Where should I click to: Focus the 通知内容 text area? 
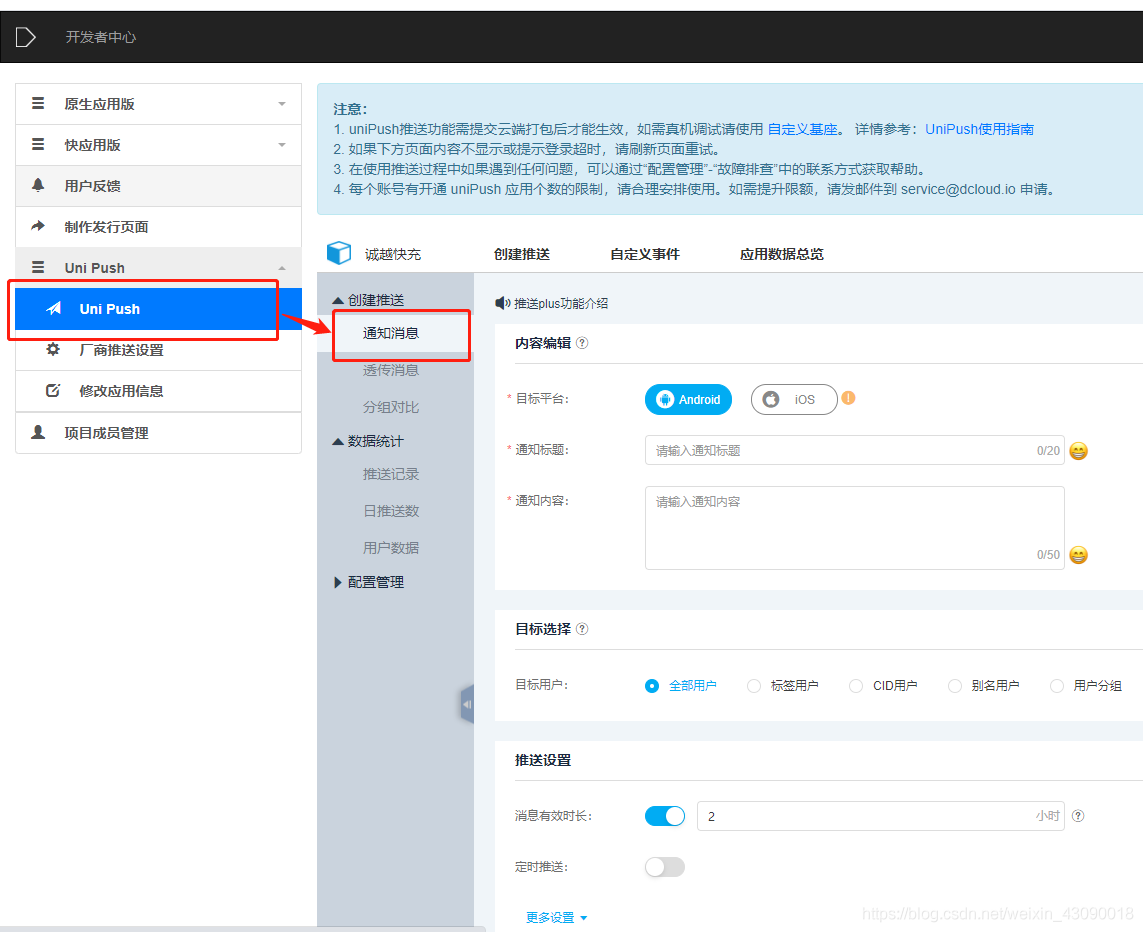point(854,528)
